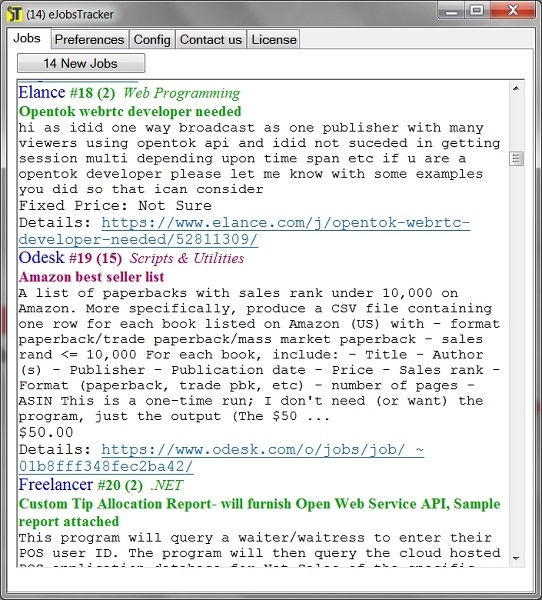Open the Elance opentok-webrtc job details link

(x=244, y=231)
